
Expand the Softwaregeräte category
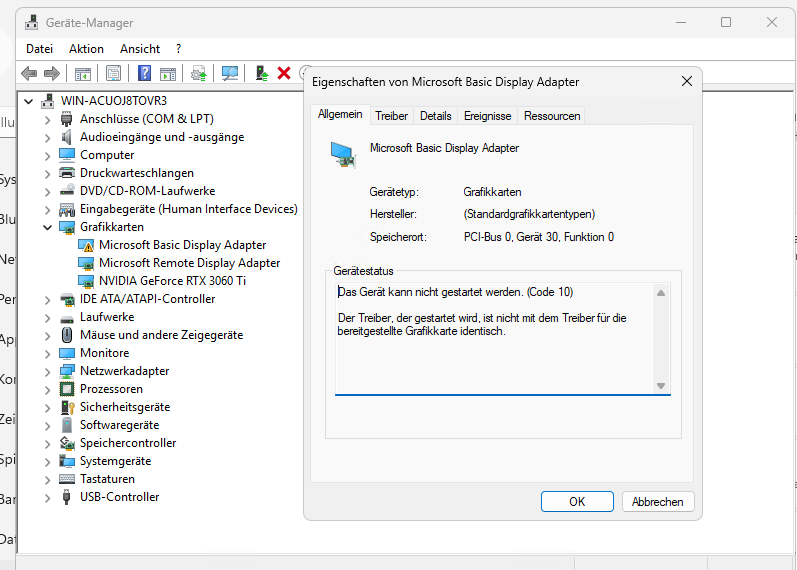click(x=47, y=426)
